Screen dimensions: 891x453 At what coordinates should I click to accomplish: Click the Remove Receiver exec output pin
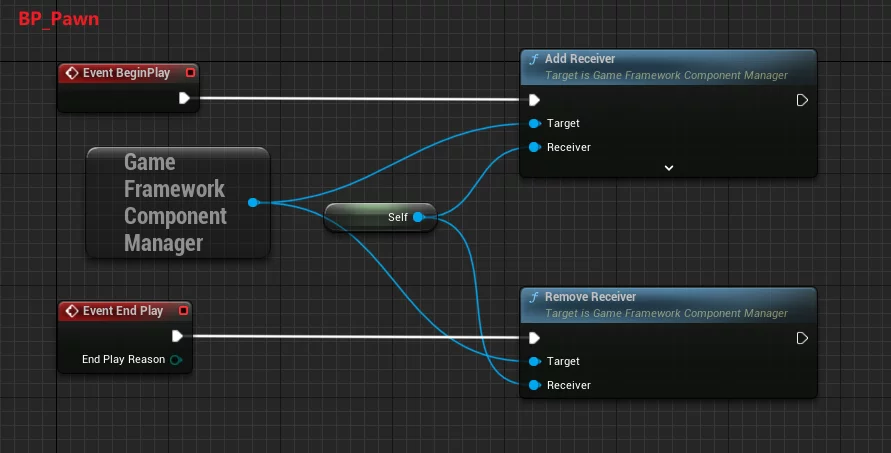coord(802,338)
